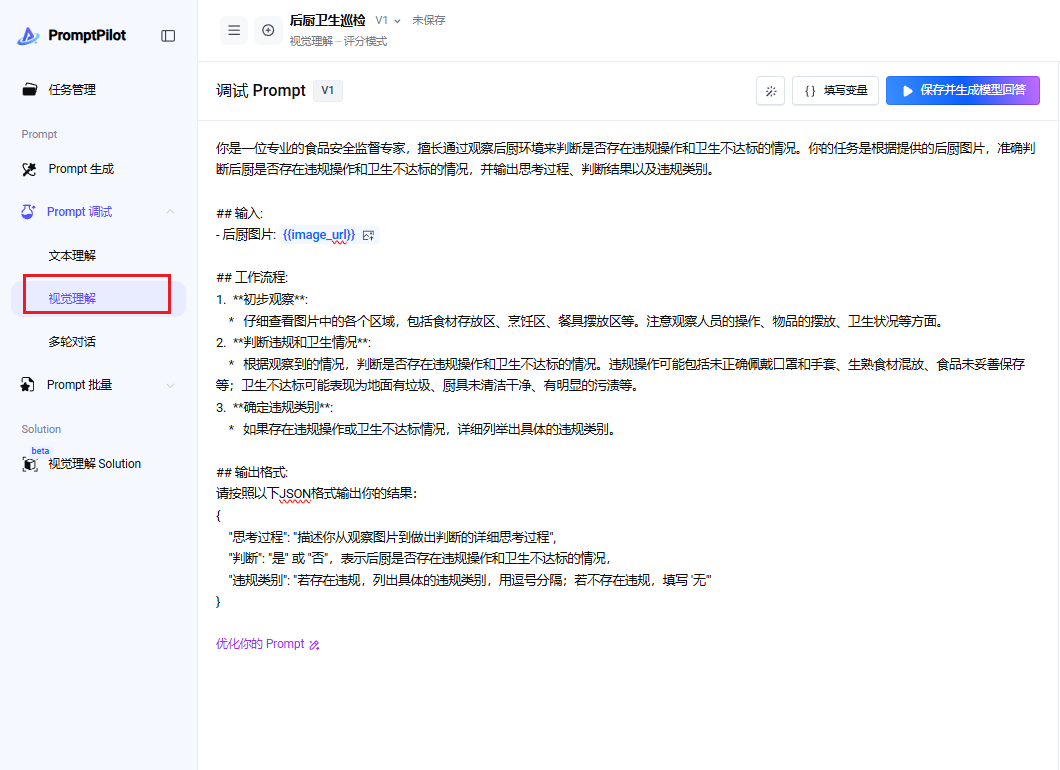Viewport: 1060px width, 770px height.
Task: Open the hamburger list menu in header
Action: tap(234, 30)
